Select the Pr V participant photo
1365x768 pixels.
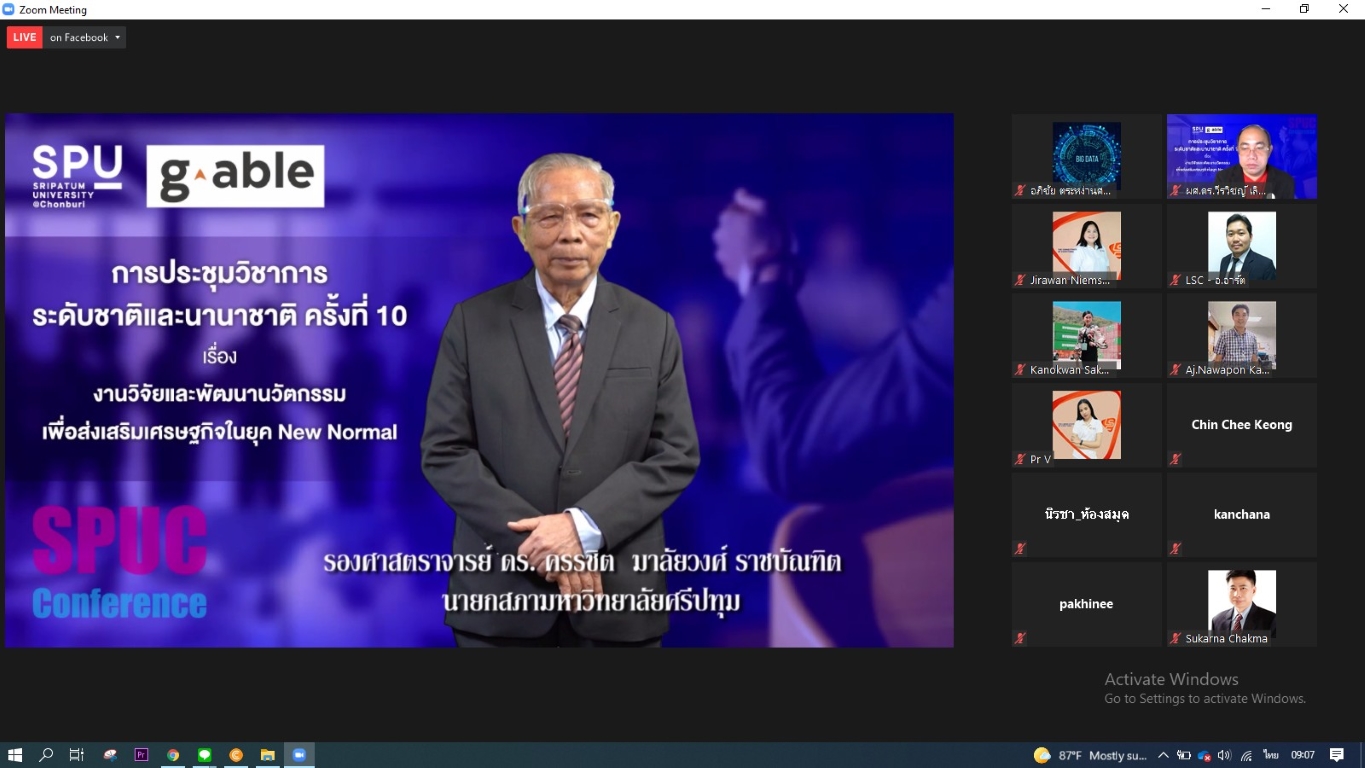click(1087, 425)
